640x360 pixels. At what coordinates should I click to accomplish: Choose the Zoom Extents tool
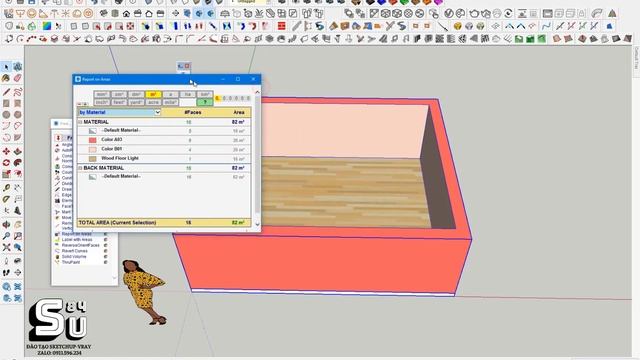click(x=6, y=247)
